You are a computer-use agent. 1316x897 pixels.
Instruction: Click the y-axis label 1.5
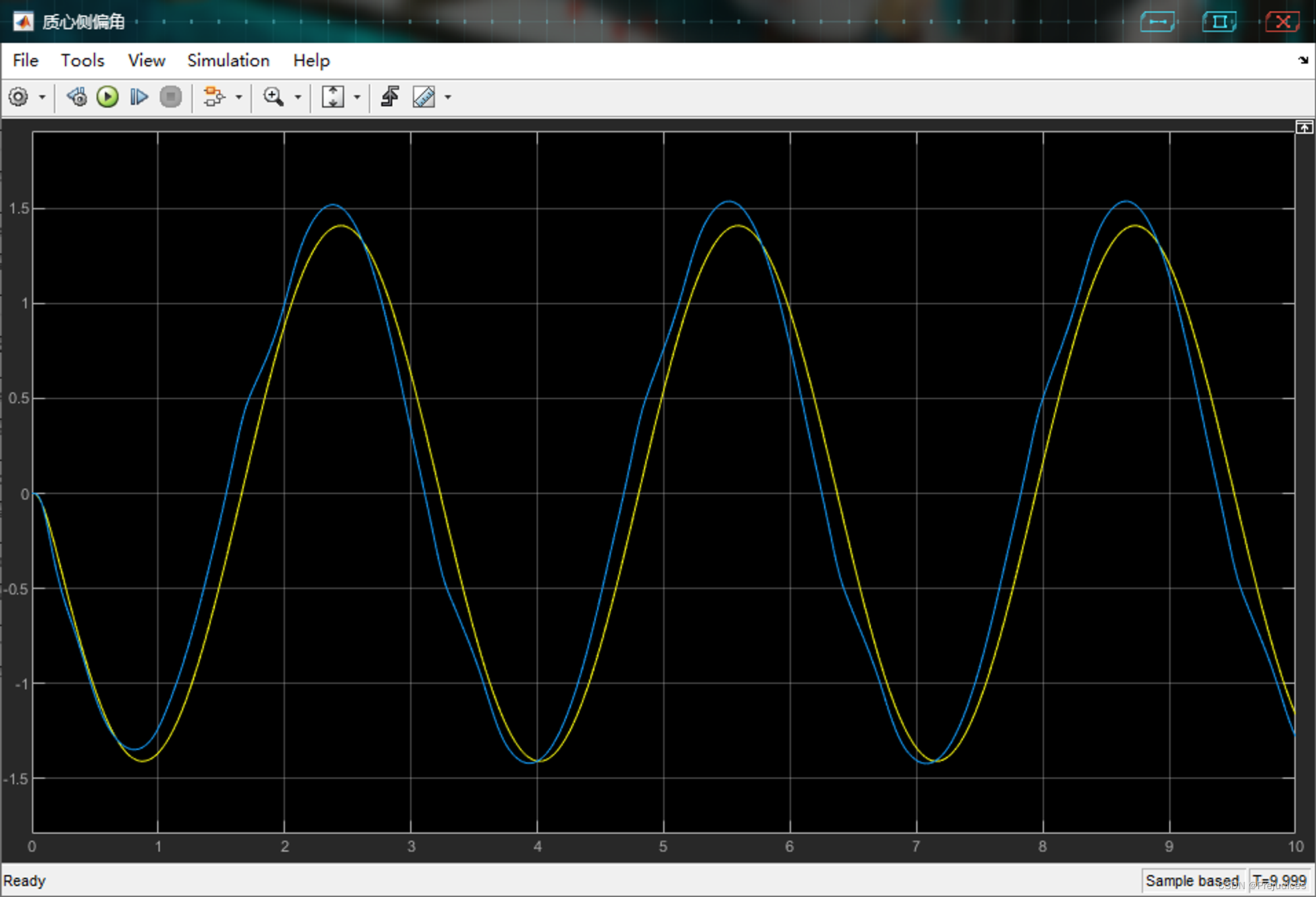tap(19, 209)
